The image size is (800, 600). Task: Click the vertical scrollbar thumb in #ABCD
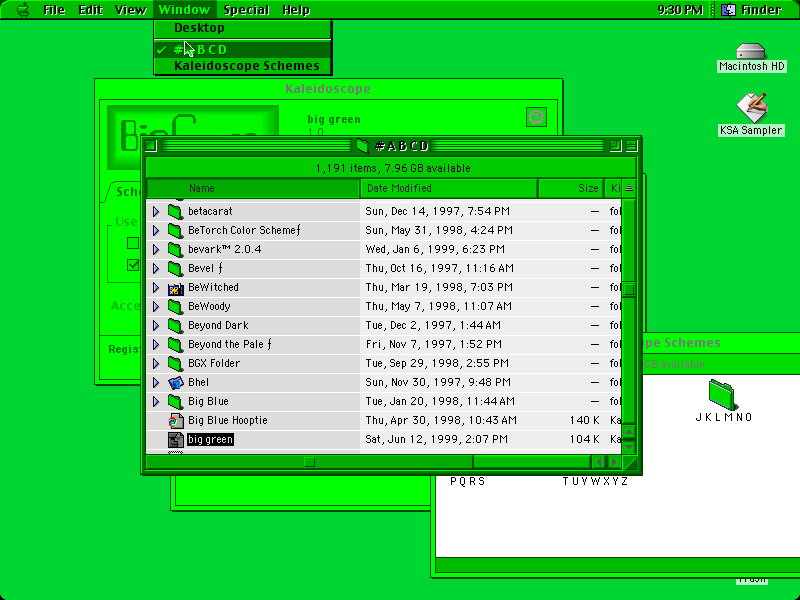tap(629, 289)
